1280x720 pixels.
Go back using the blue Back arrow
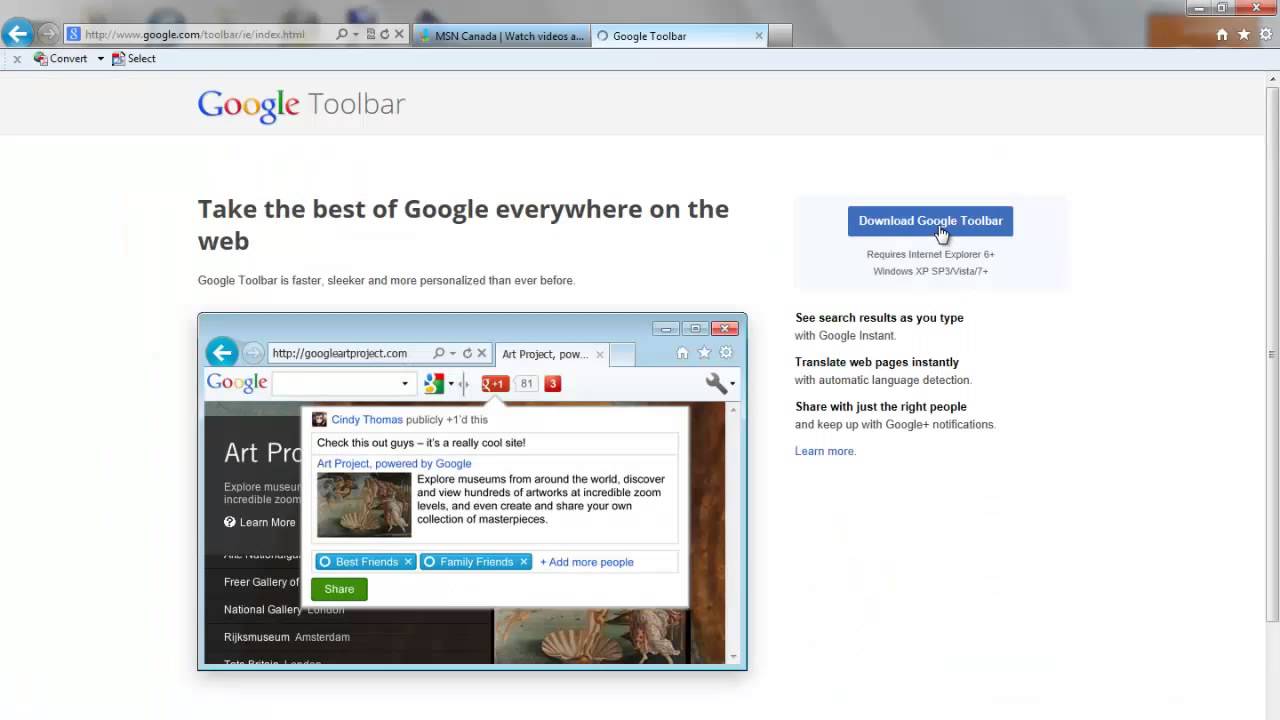tap(17, 34)
